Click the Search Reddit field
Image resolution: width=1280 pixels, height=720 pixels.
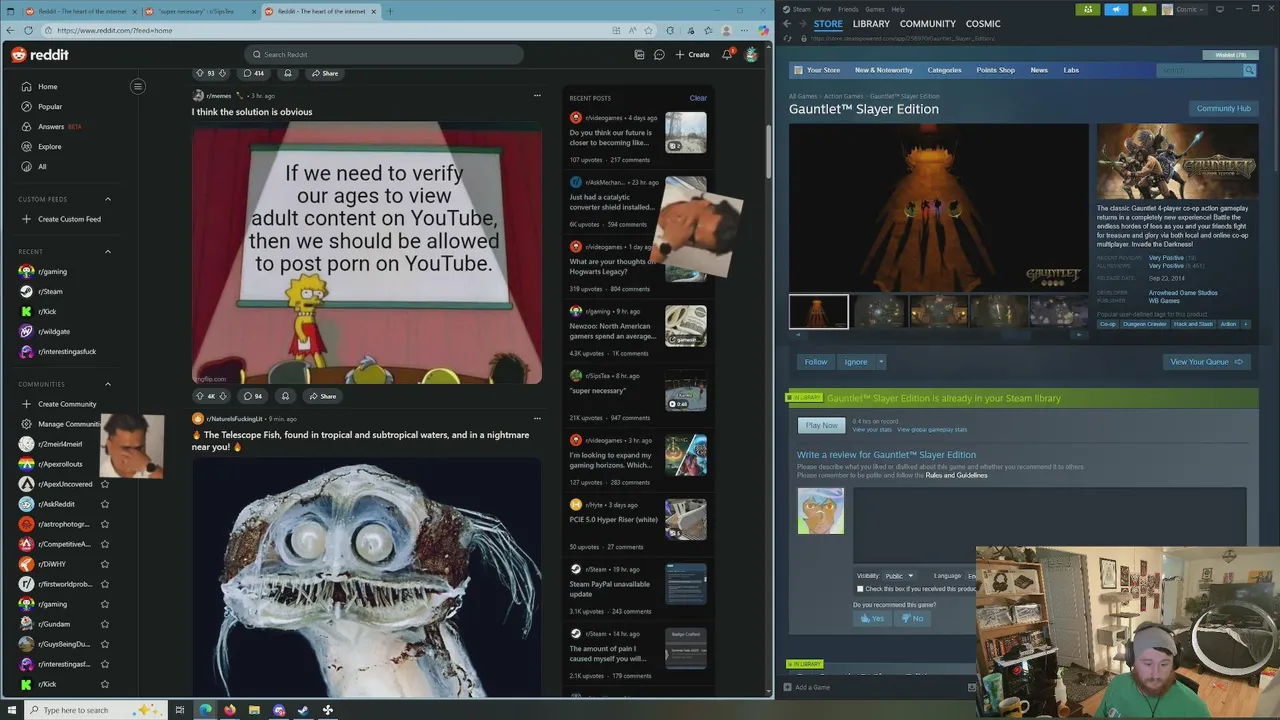coord(384,55)
